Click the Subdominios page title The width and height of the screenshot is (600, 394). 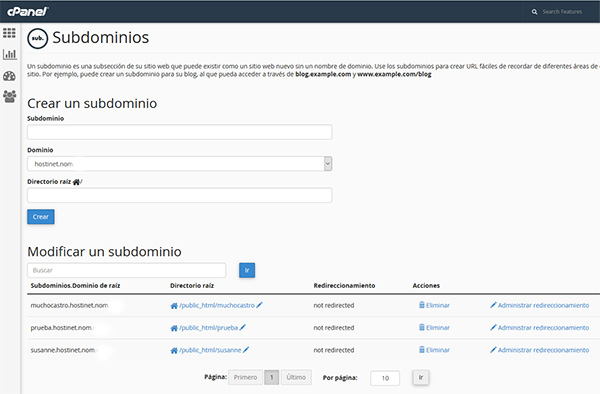pyautogui.click(x=101, y=37)
